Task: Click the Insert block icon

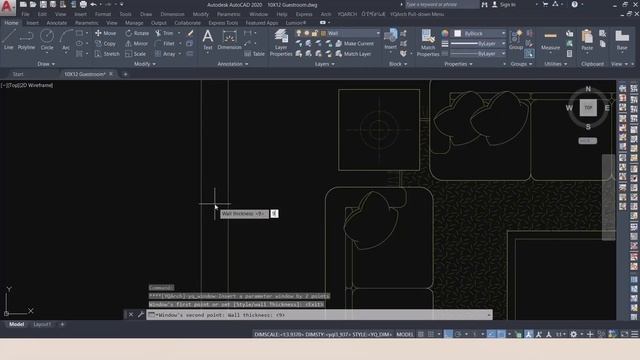Action: click(391, 40)
